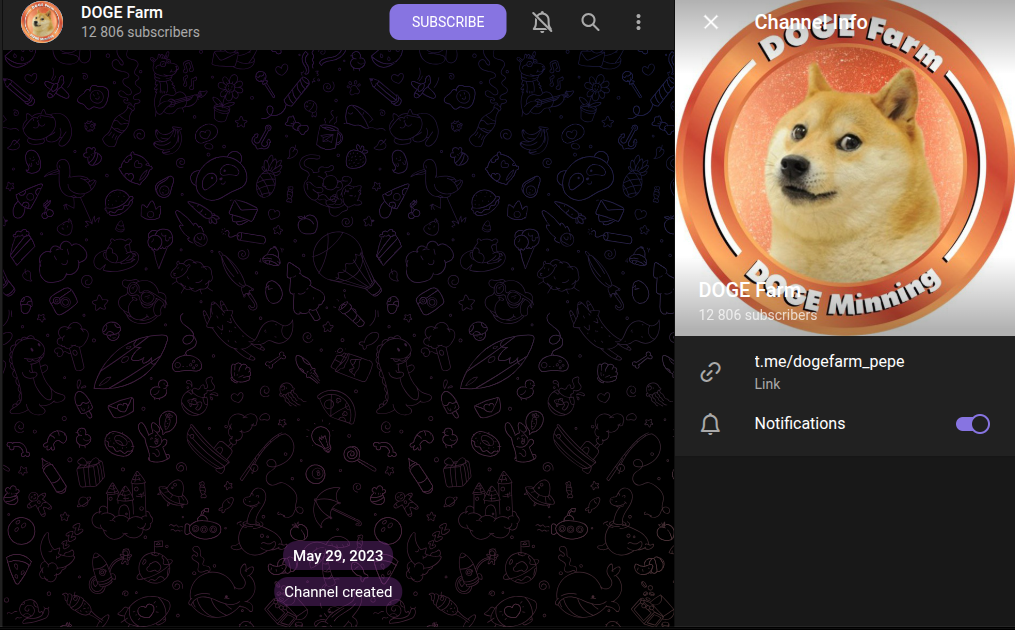Click the DOGE Farm channel avatar in header
1015x630 pixels.
40,21
